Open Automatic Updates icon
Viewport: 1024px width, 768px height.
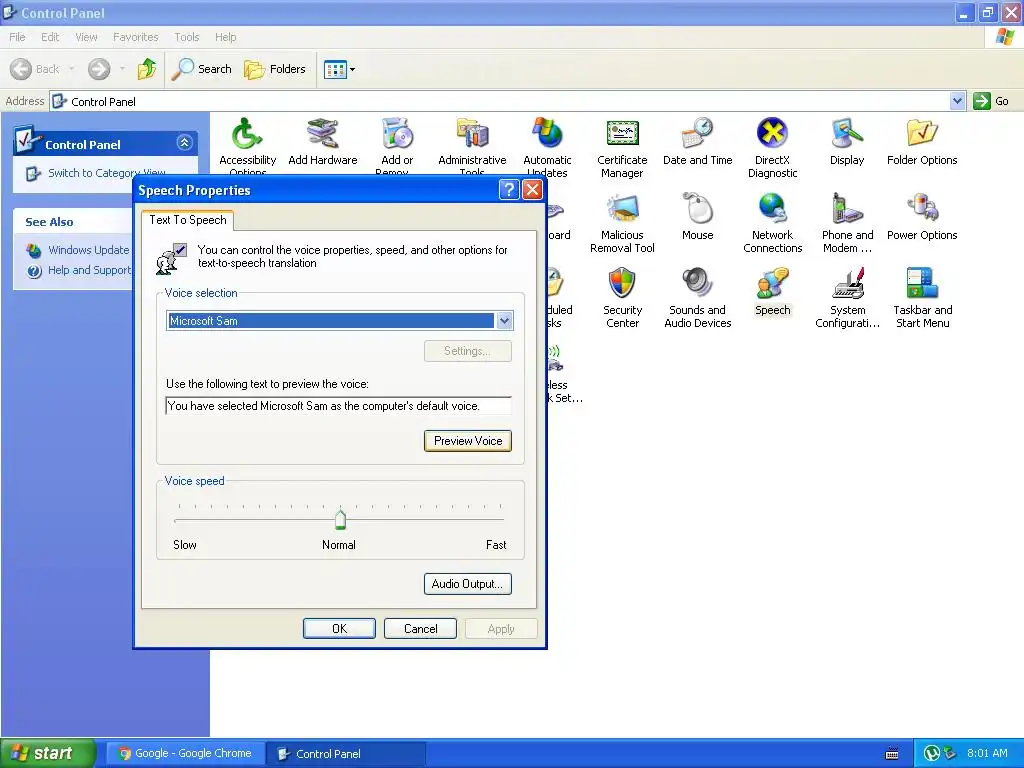(x=547, y=134)
